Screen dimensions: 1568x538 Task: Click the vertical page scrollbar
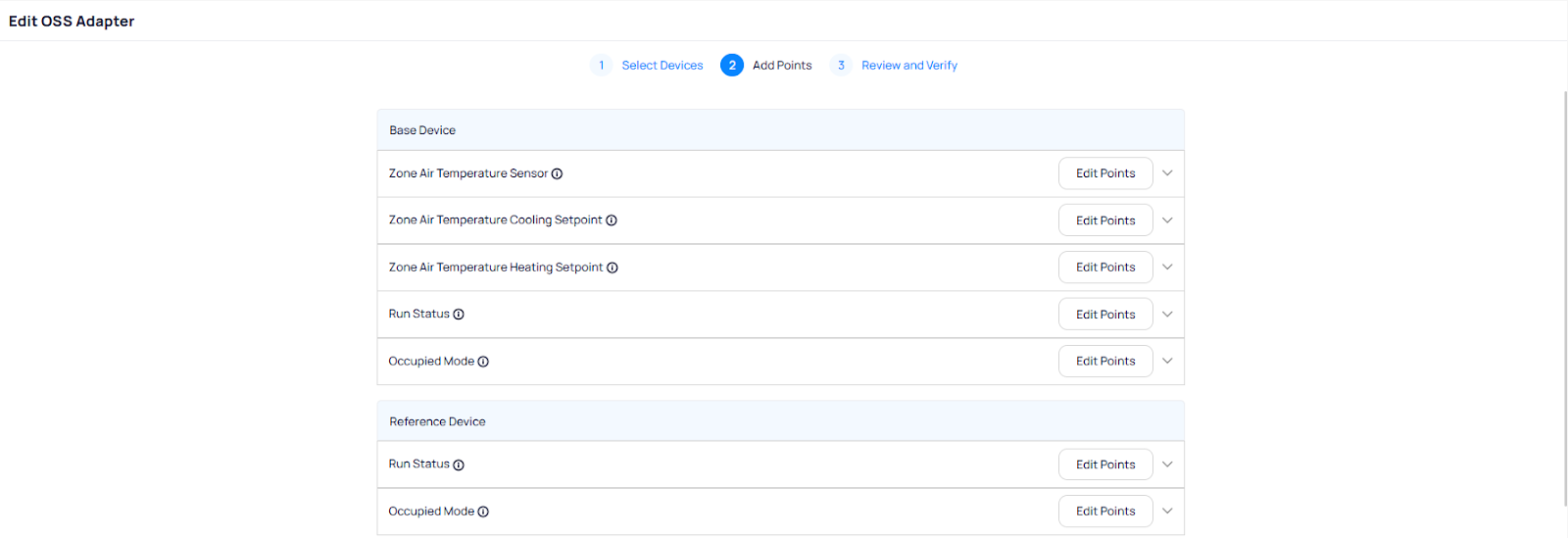(1564, 294)
